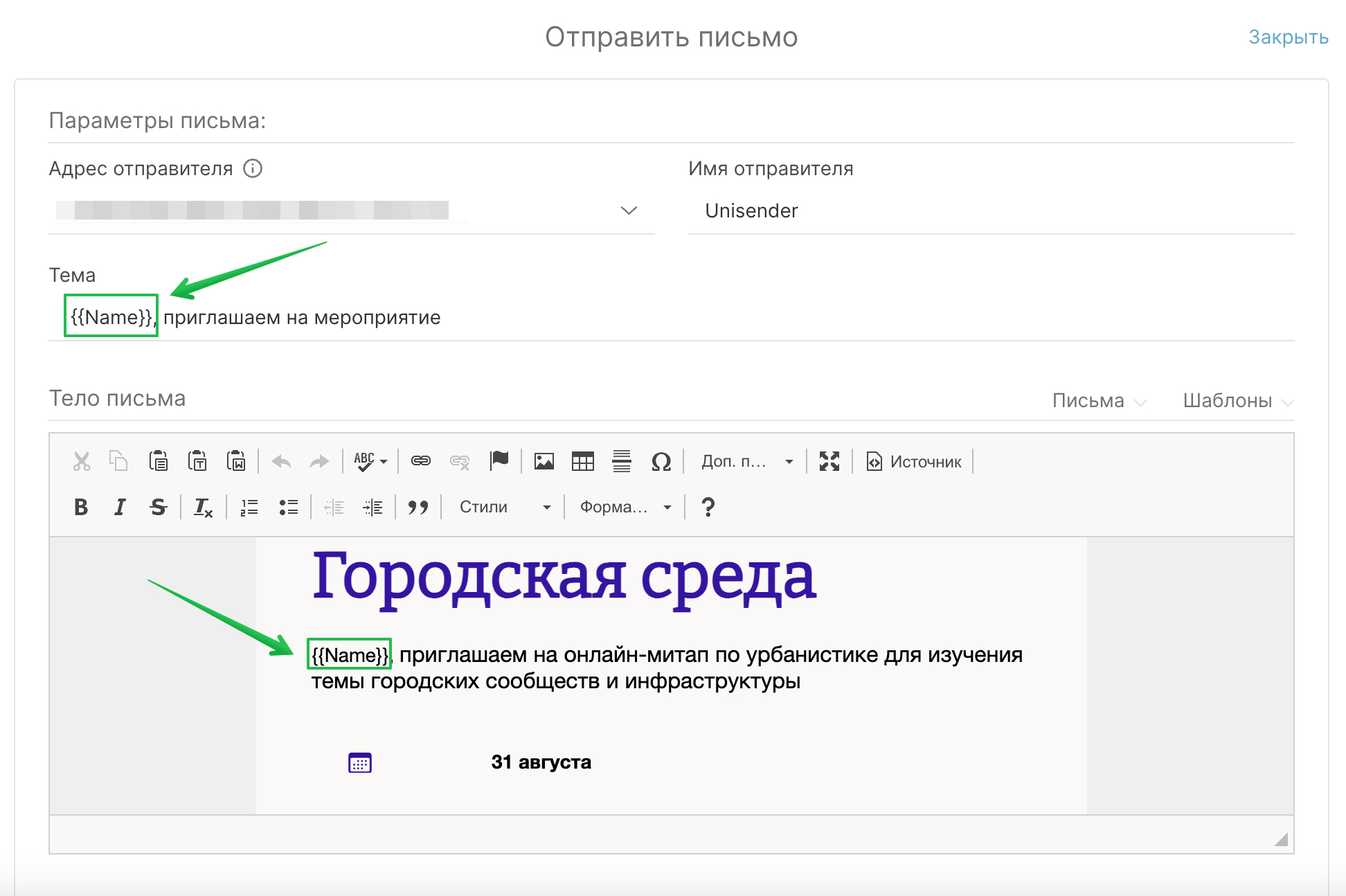The width and height of the screenshot is (1346, 896).
Task: Click the Тема subject input field
Action: (672, 317)
